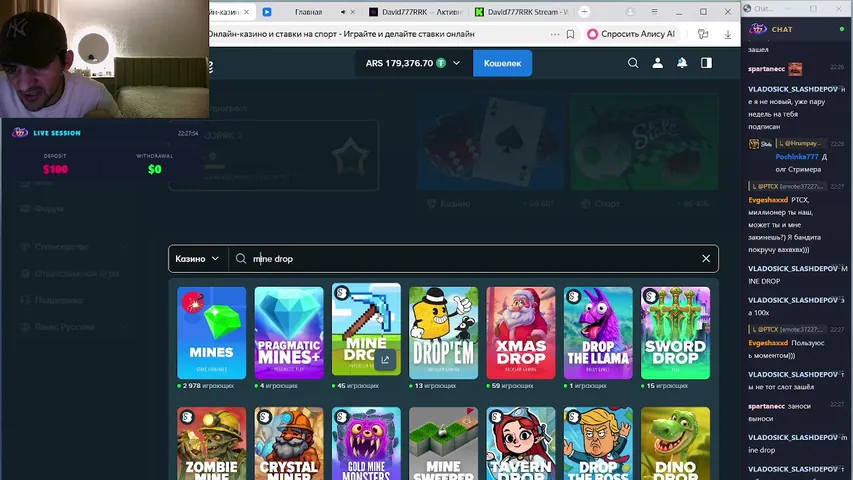Open the Drop the Llama game tile
The height and width of the screenshot is (480, 853).
[x=598, y=333]
